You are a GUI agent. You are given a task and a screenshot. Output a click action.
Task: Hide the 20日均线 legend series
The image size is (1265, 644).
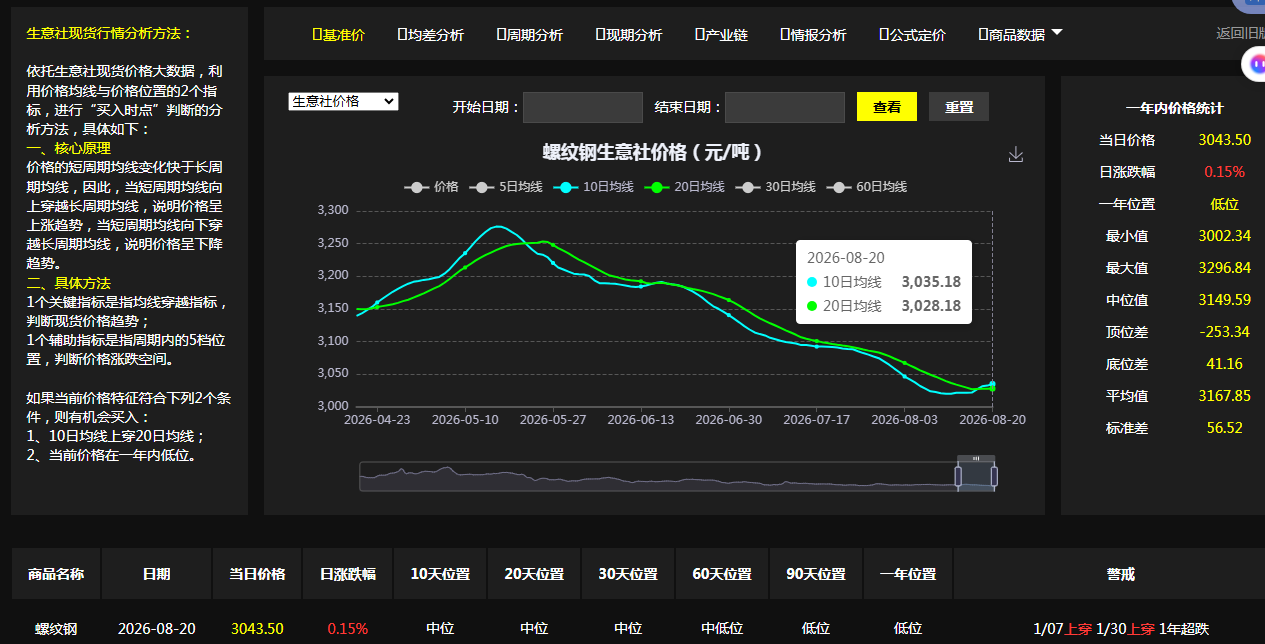click(685, 187)
